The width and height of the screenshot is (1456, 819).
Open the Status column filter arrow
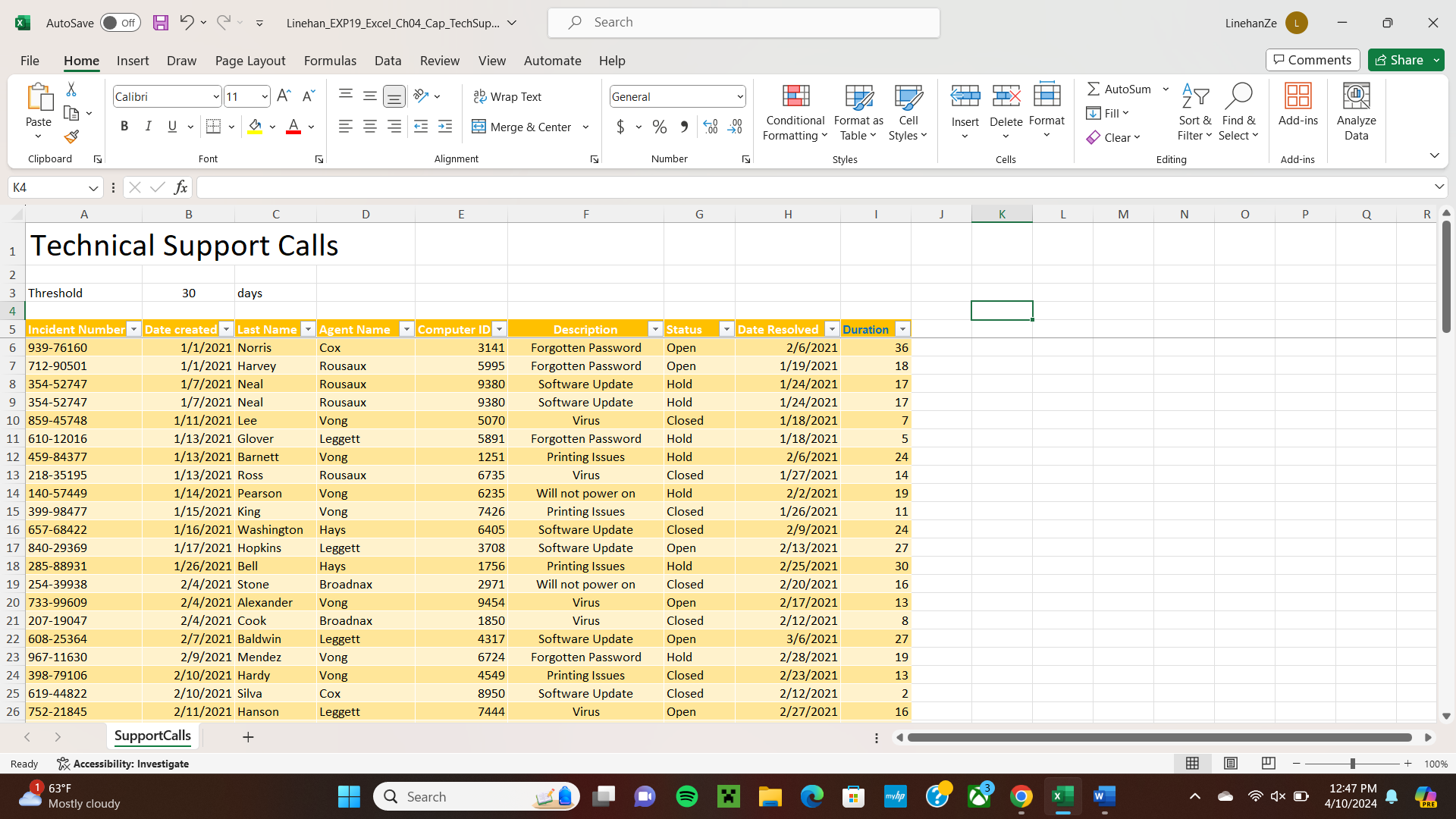(726, 329)
